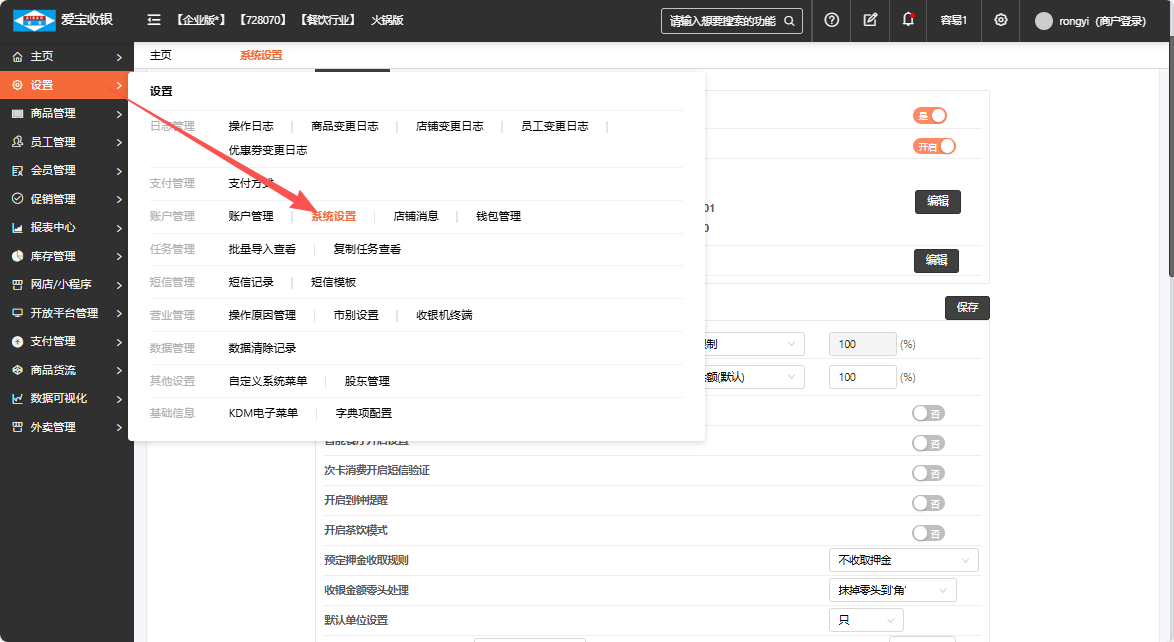
Task: Switch to the 主页 tab
Action: 160,55
